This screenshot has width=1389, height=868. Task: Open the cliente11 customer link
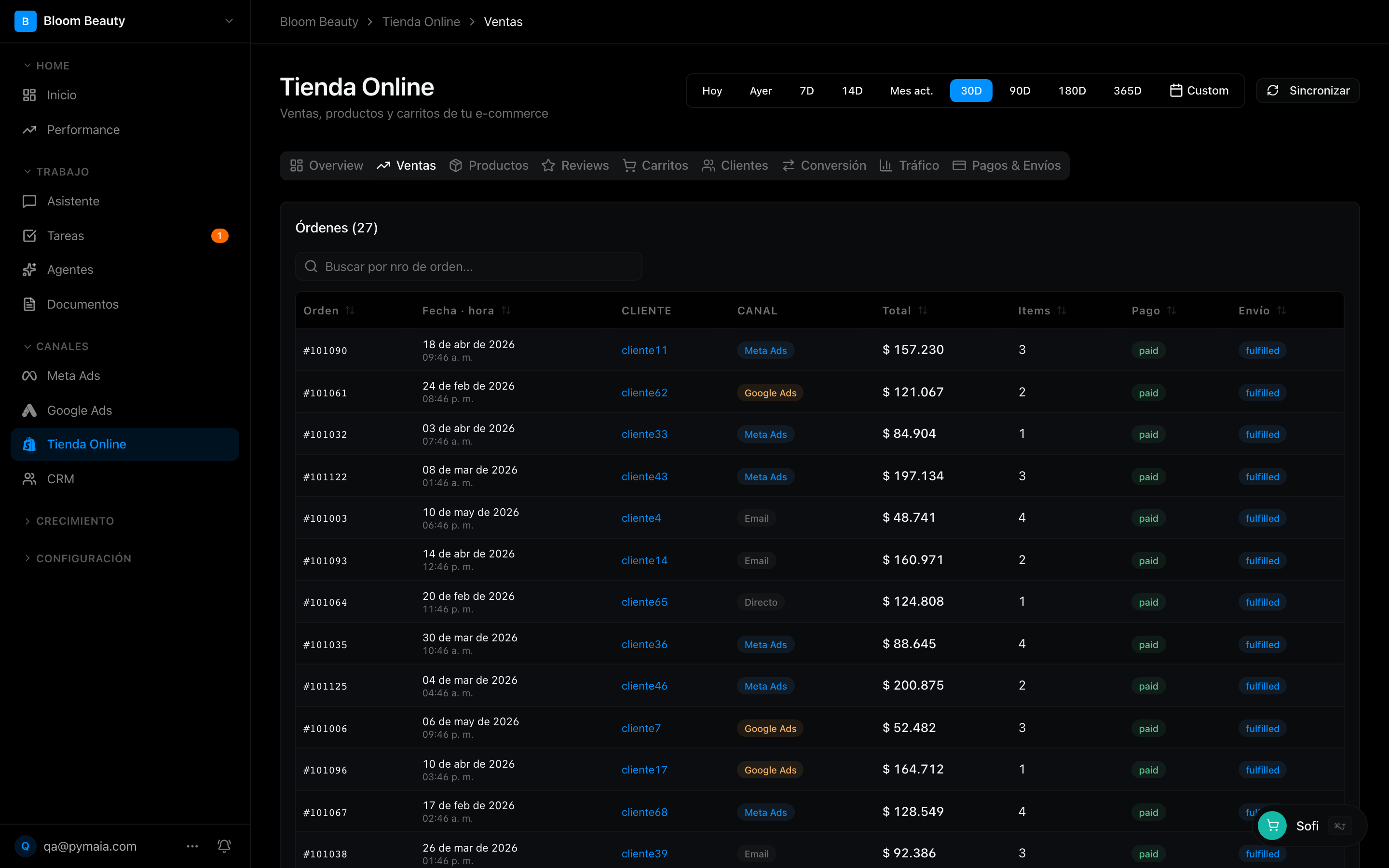point(644,350)
